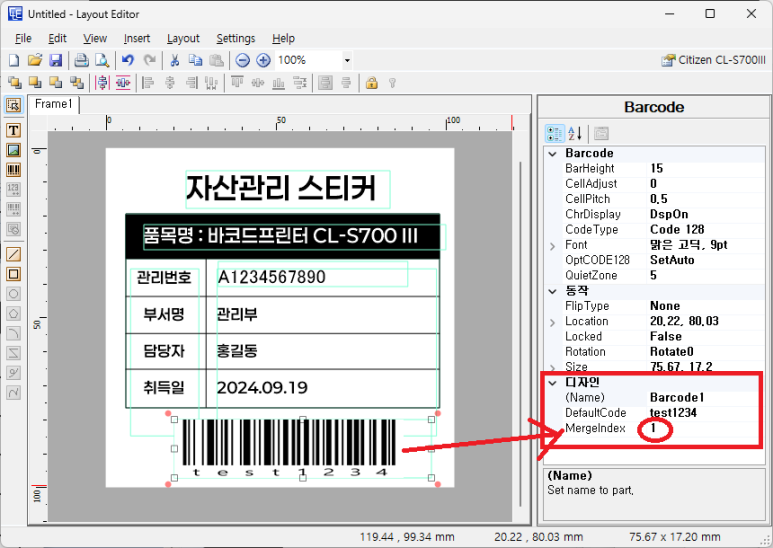Select the 홍길동 text on label
Image resolution: width=773 pixels, height=548 pixels.
tap(237, 351)
